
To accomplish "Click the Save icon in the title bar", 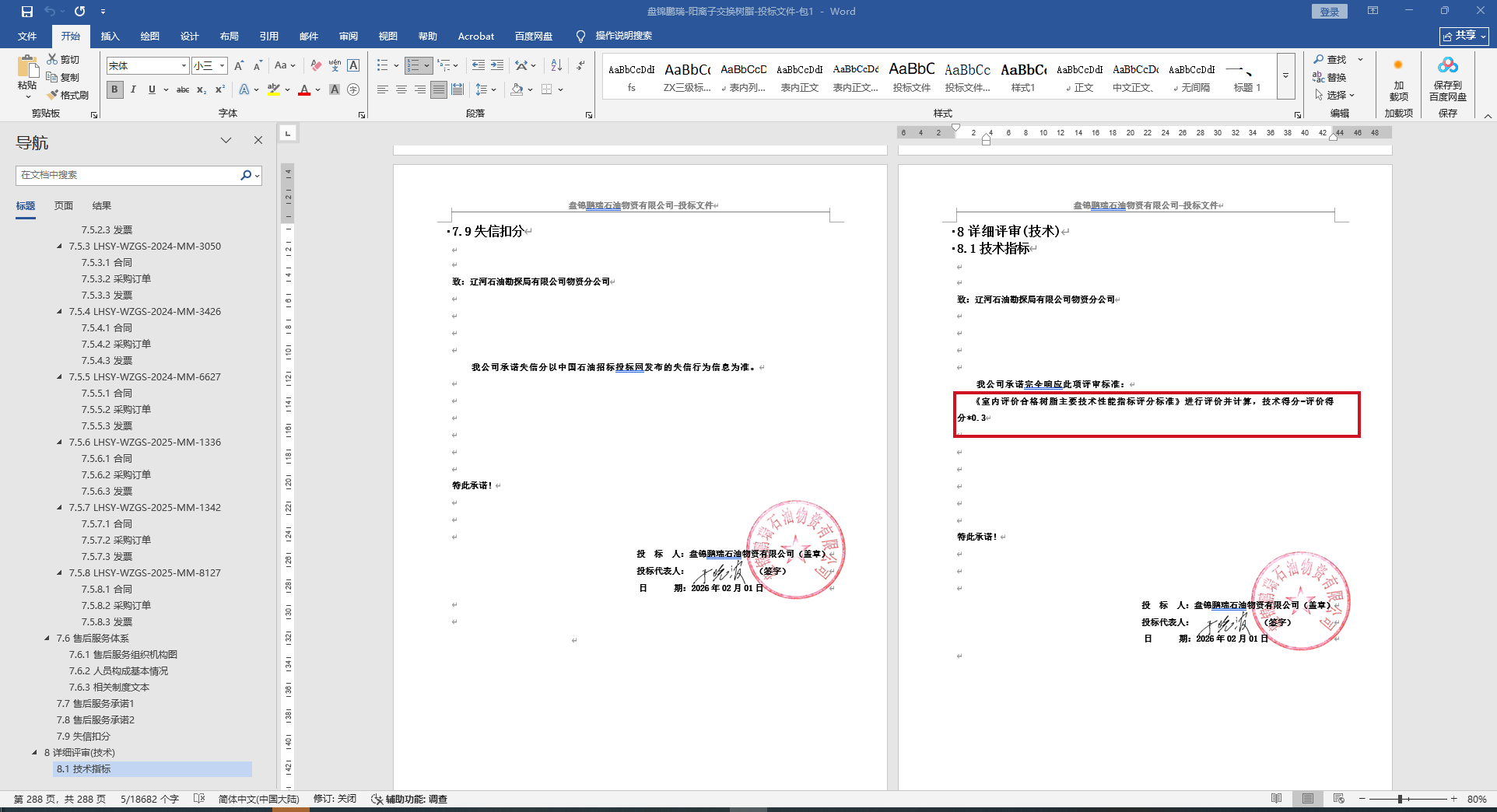I will pos(27,12).
